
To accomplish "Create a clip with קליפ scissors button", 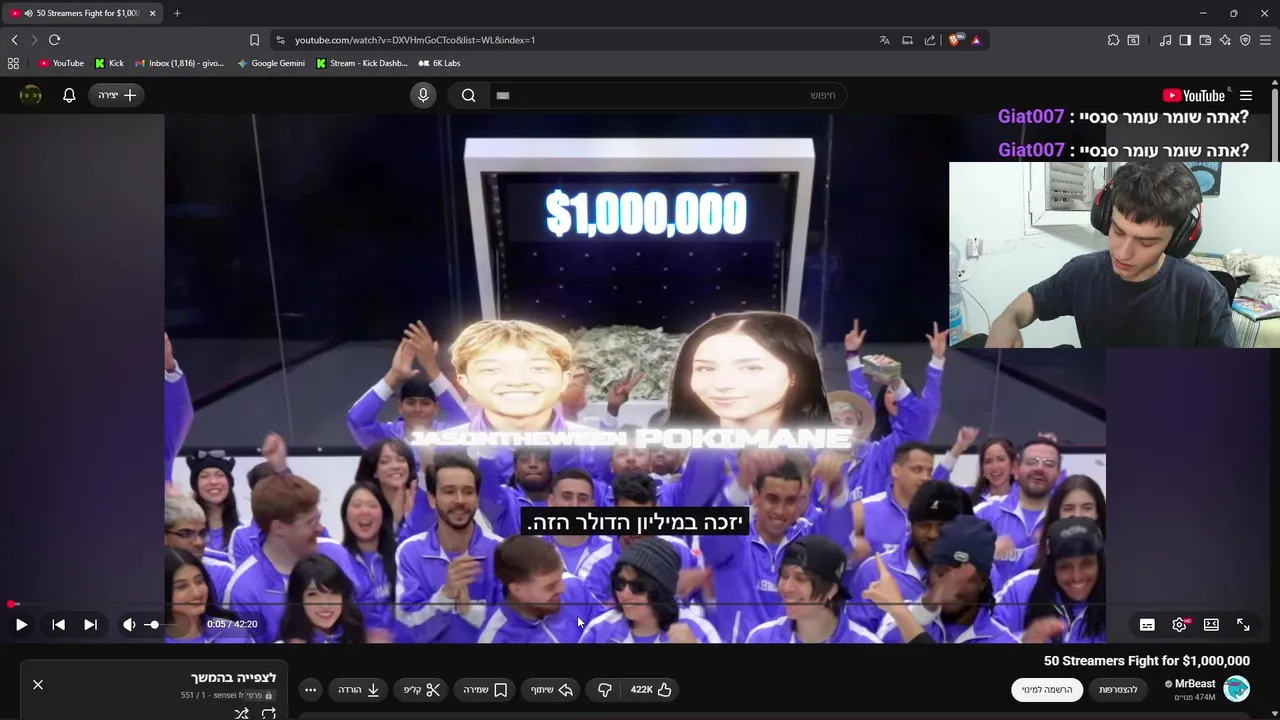I will coord(422,689).
